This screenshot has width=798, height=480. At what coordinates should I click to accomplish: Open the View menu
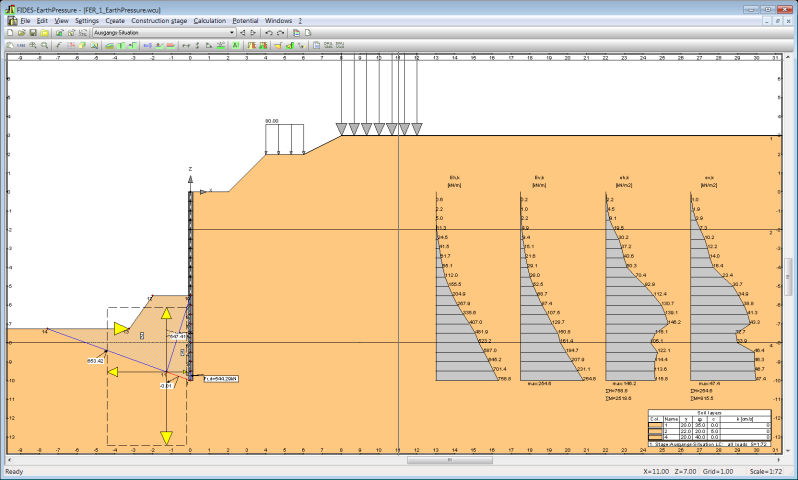click(x=61, y=21)
